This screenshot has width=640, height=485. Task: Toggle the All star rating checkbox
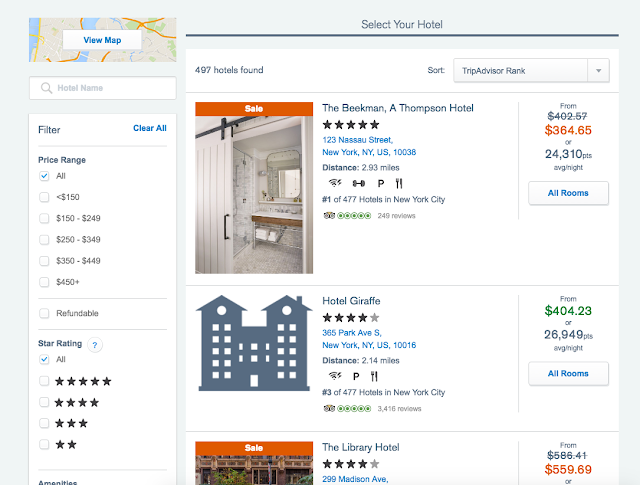click(x=44, y=359)
